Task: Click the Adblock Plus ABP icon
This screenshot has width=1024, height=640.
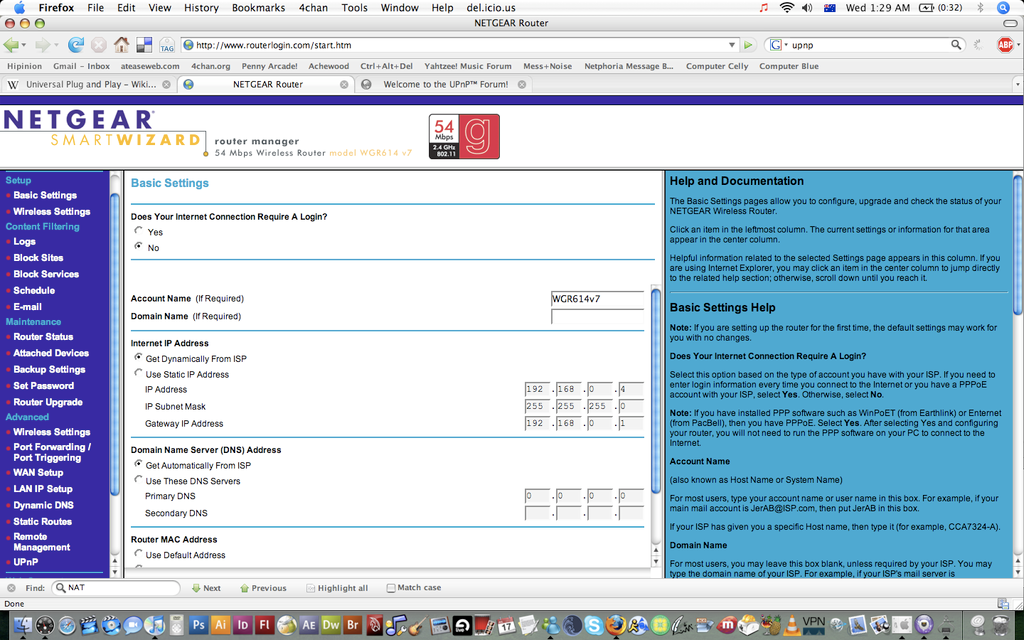Action: (x=1005, y=44)
